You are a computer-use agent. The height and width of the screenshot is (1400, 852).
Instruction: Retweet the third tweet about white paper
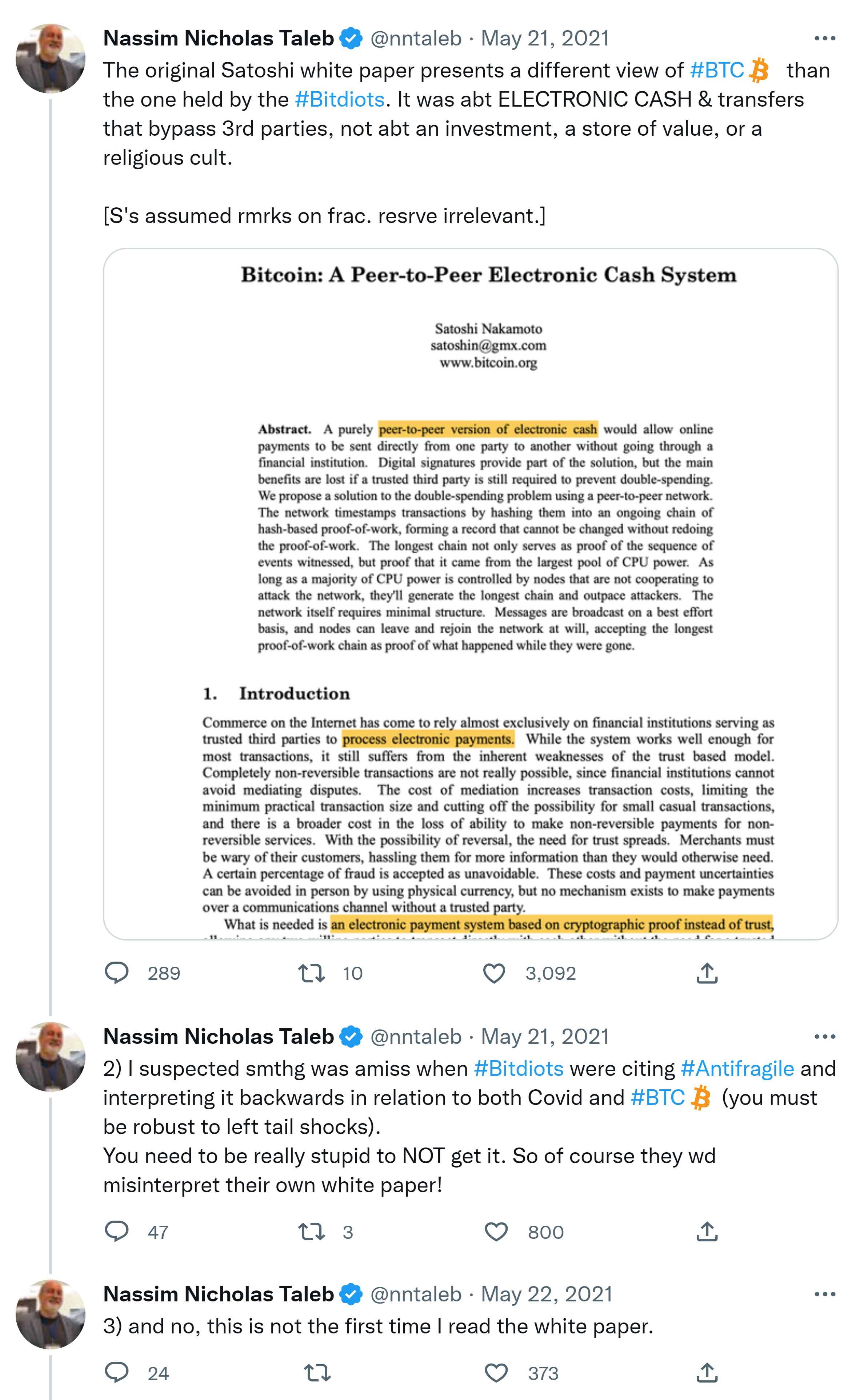tap(317, 1373)
